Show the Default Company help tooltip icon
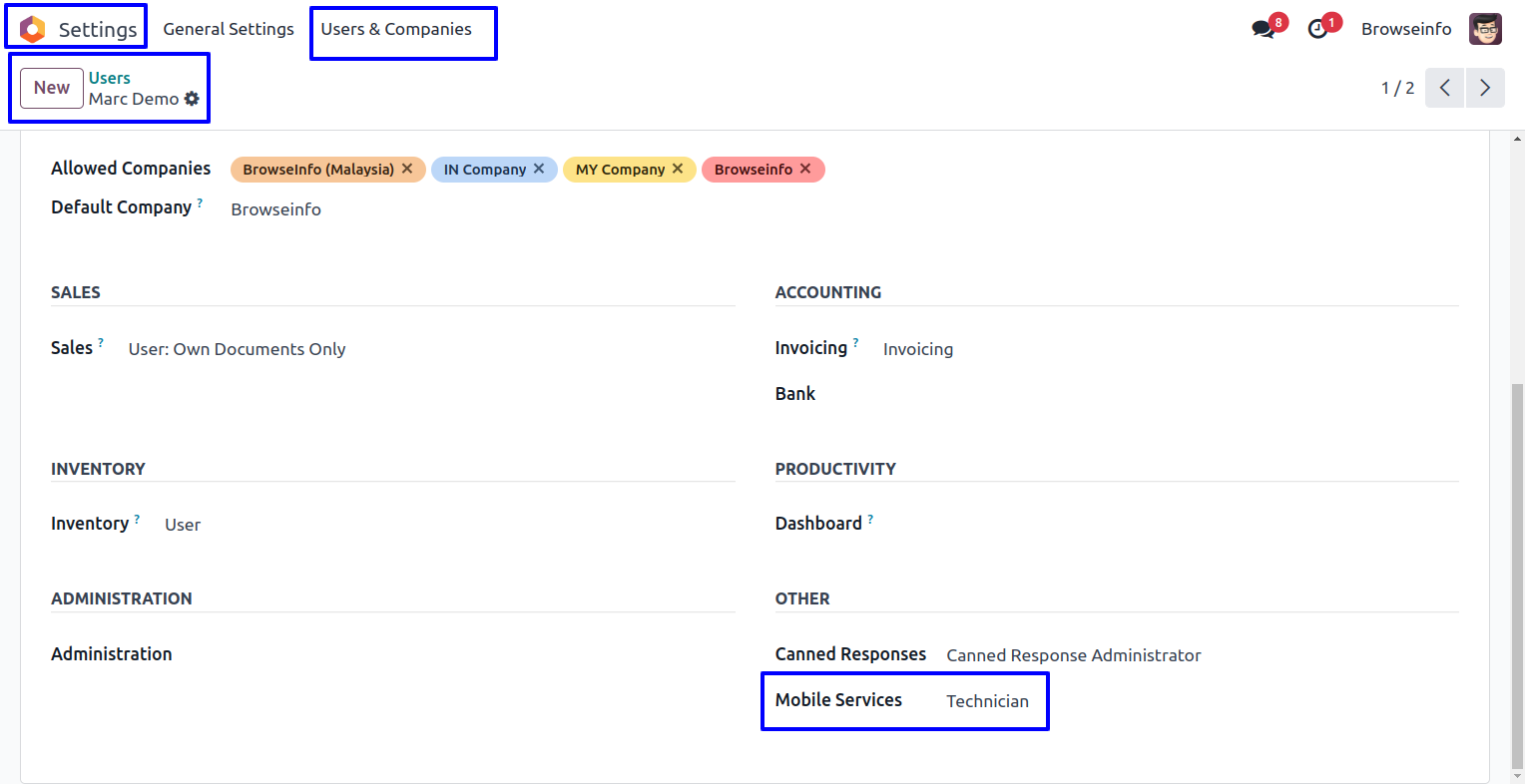 200,202
